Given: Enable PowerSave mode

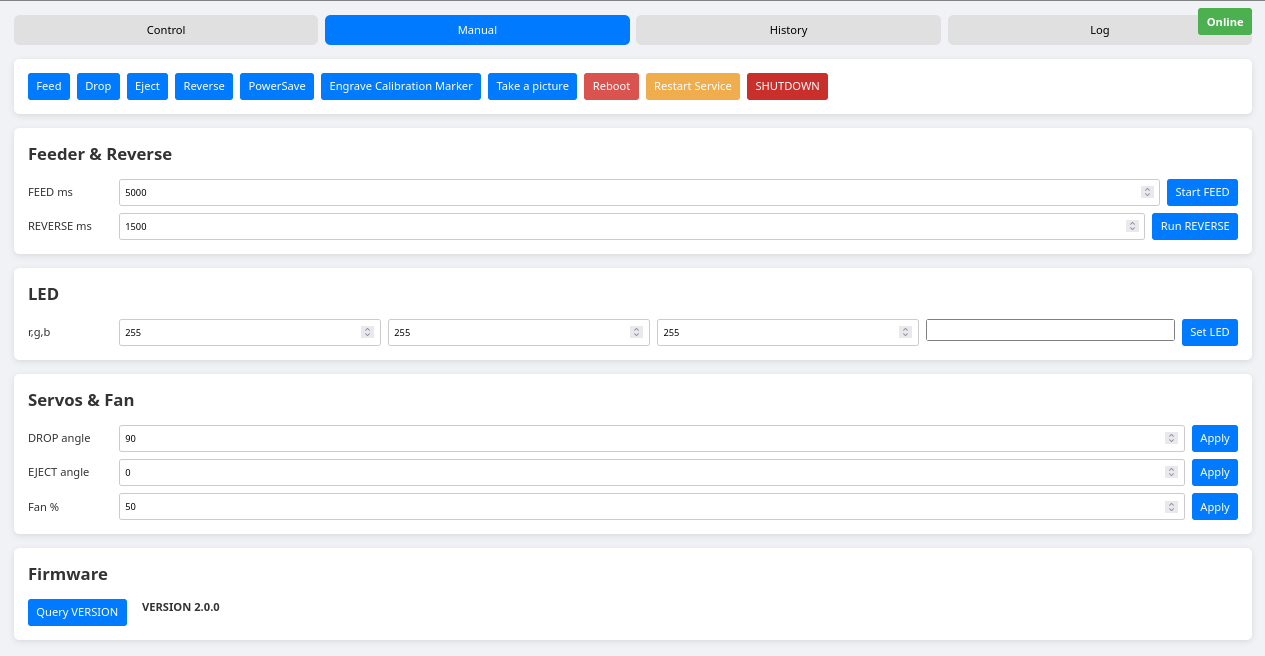Looking at the screenshot, I should pyautogui.click(x=276, y=86).
